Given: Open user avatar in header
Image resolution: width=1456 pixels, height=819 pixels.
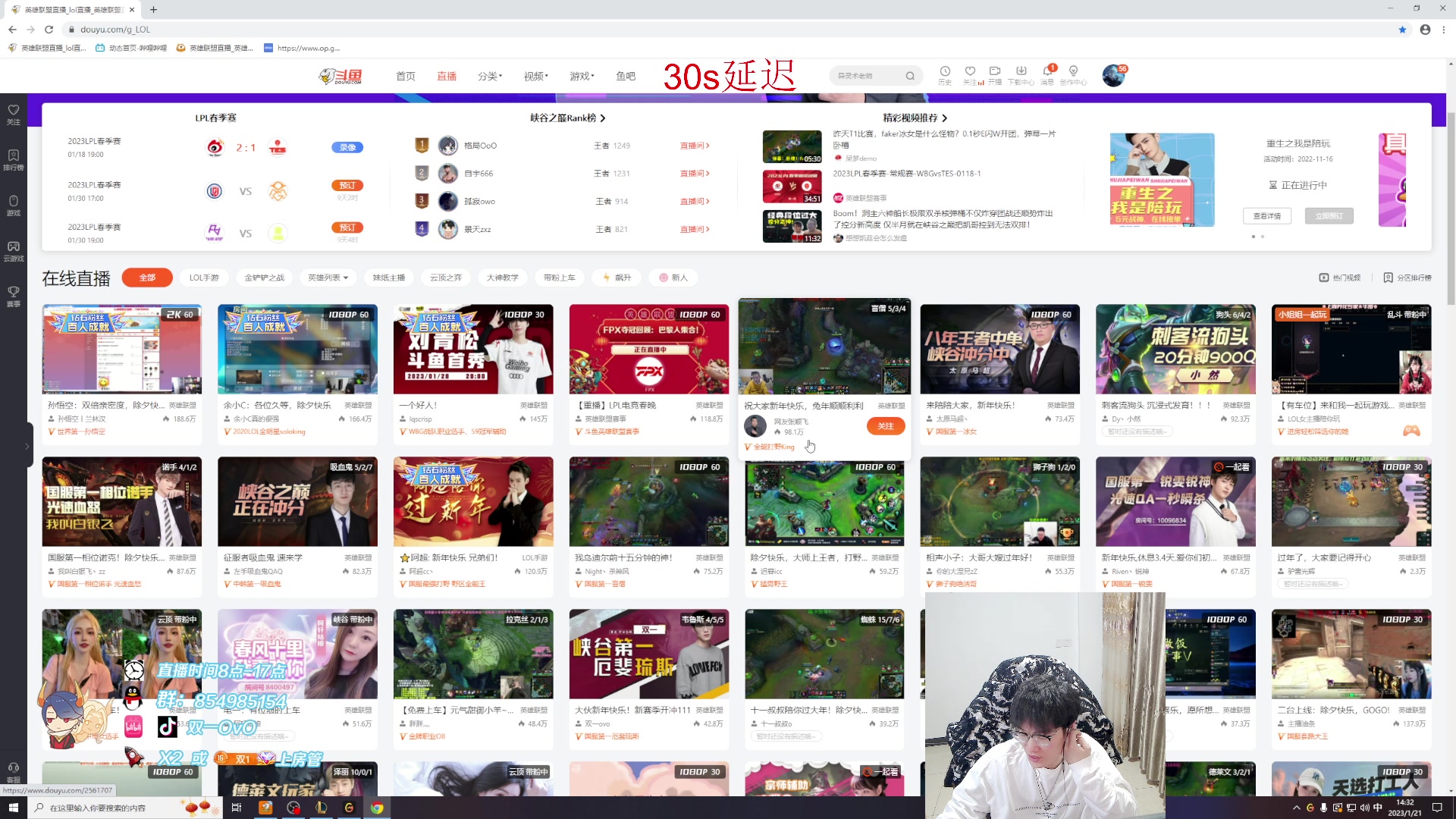Looking at the screenshot, I should tap(1113, 75).
